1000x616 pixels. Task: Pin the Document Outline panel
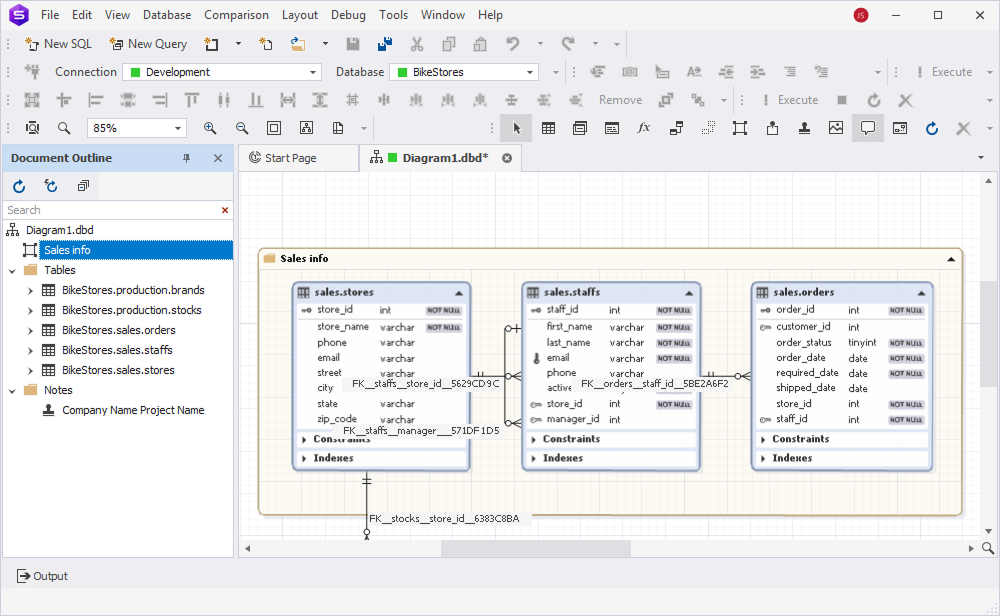(186, 158)
